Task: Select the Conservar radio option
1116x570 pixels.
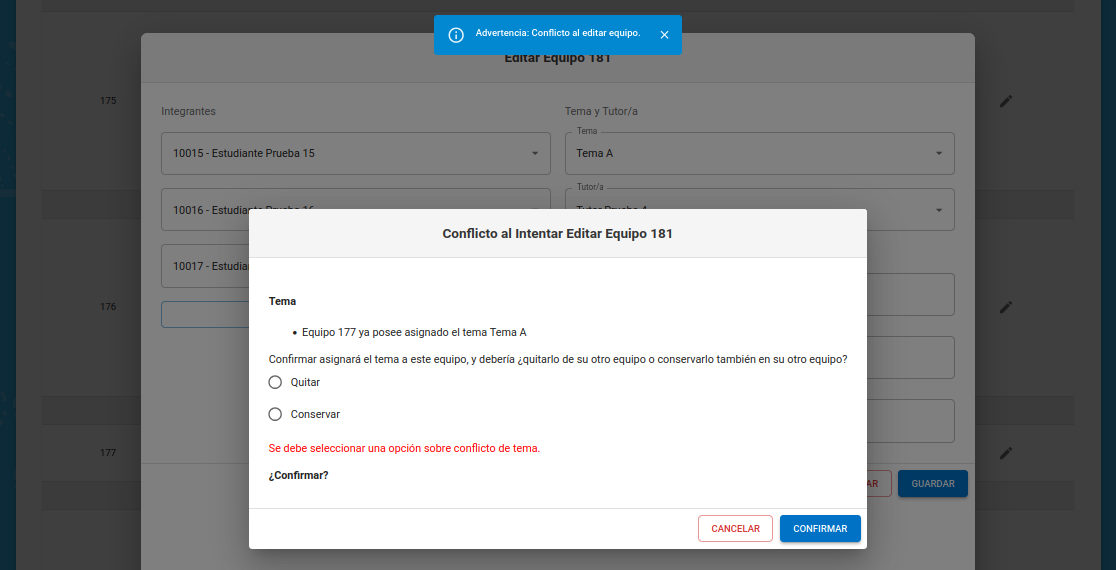Action: coord(276,414)
